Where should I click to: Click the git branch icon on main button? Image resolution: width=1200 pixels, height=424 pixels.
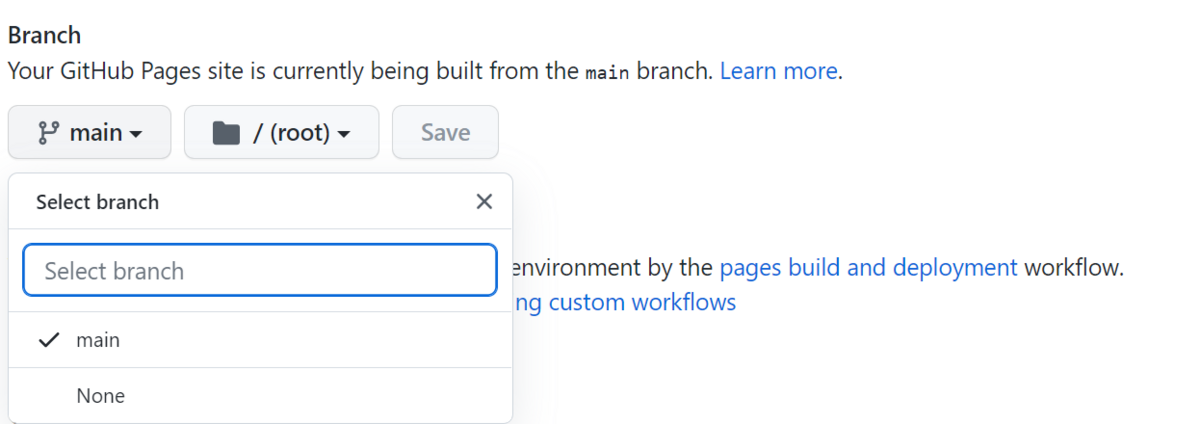(x=47, y=132)
